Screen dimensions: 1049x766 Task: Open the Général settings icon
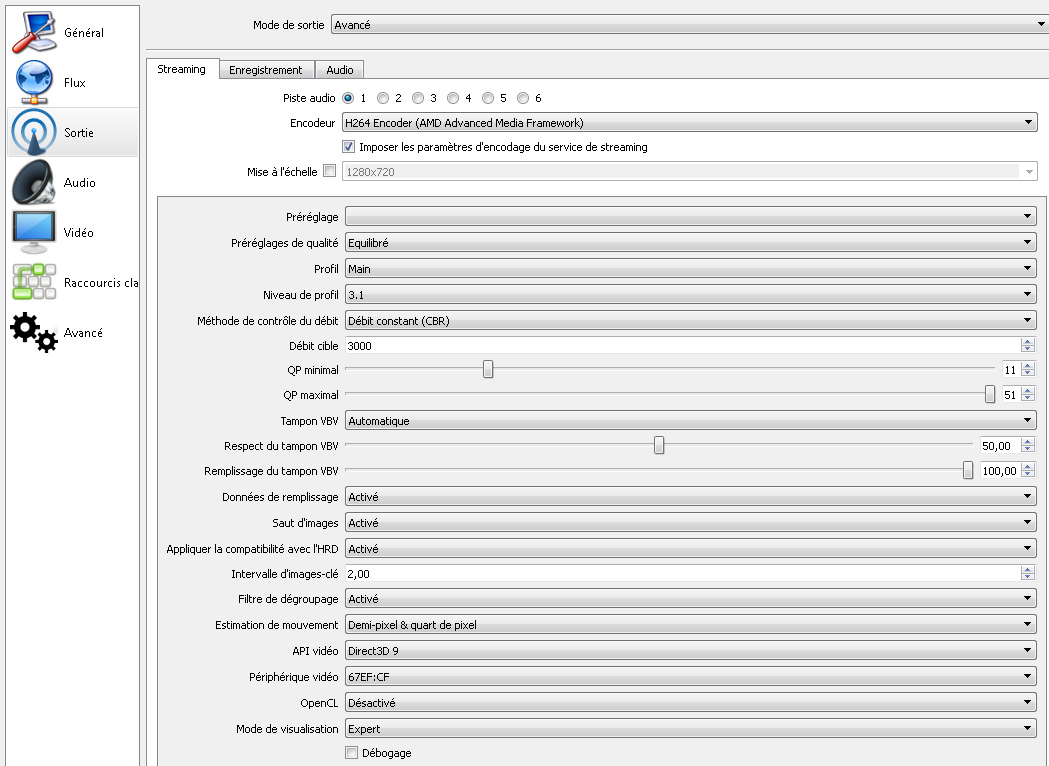pos(33,32)
